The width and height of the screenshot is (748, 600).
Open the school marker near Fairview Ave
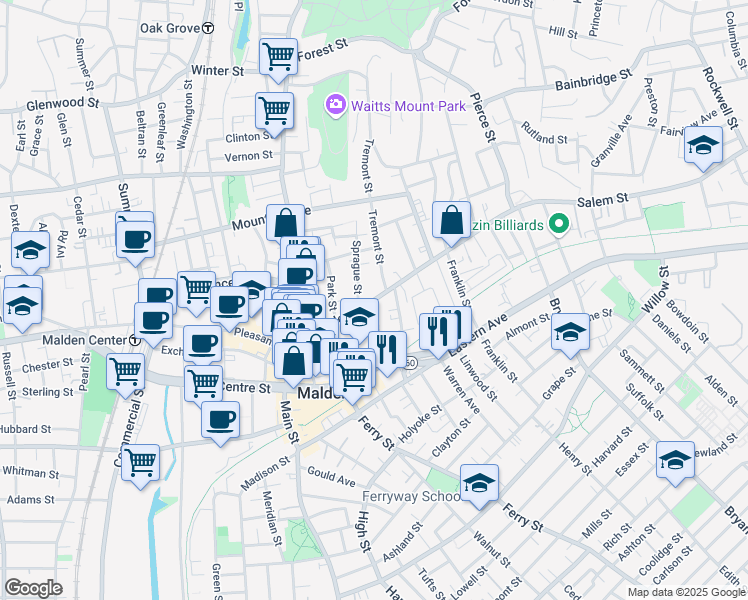coord(703,146)
